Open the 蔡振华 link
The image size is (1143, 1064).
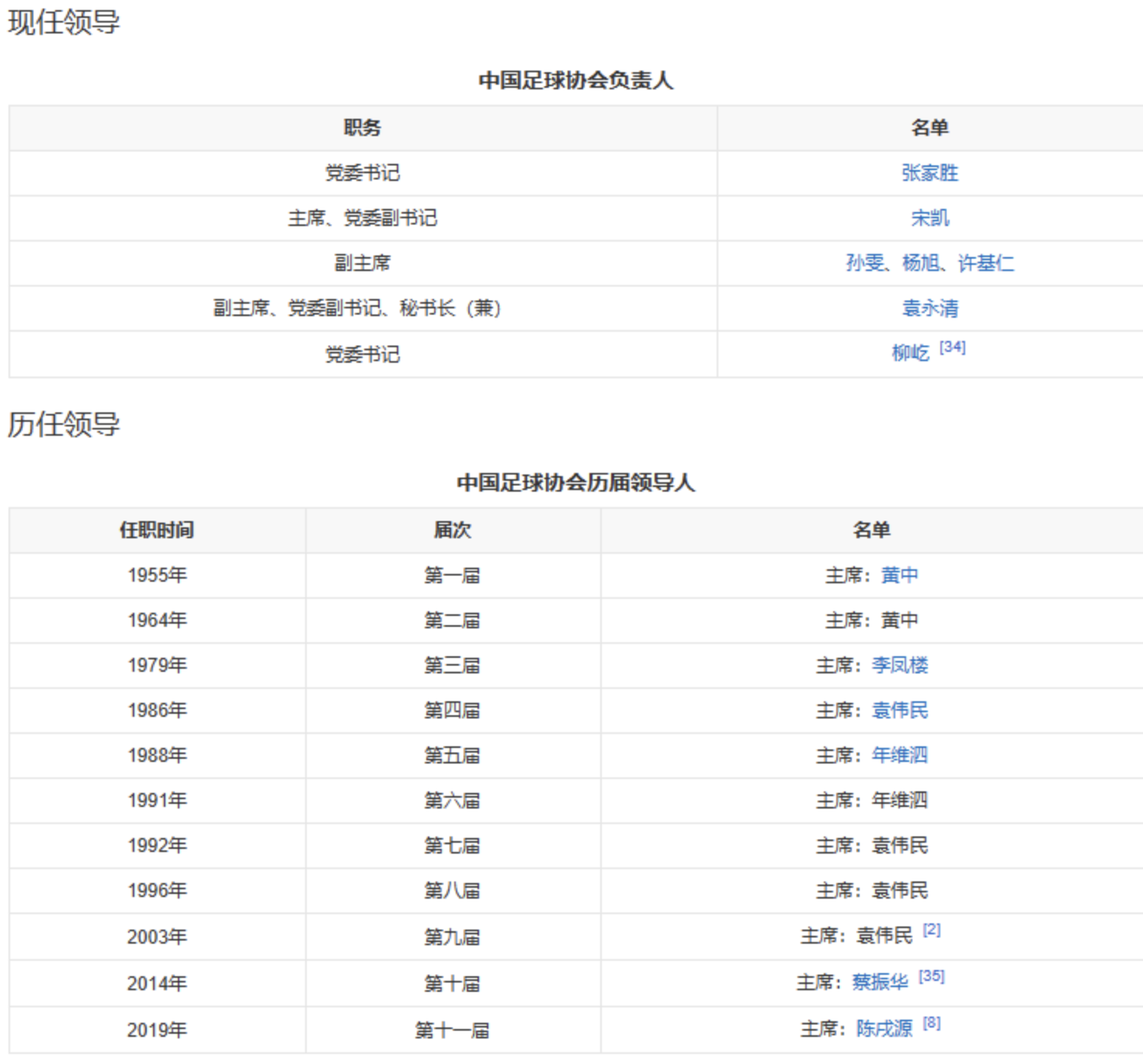coord(880,982)
